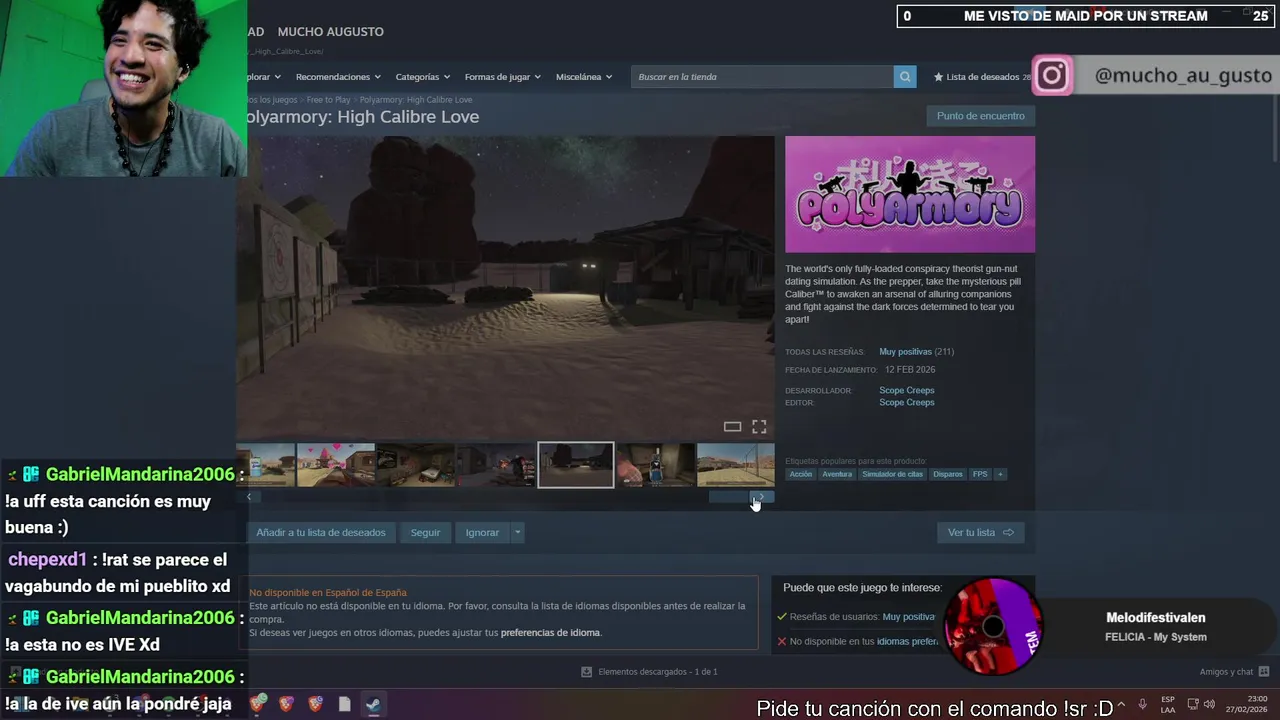The height and width of the screenshot is (720, 1280).
Task: Select the character close-up thumbnail
Action: (655, 465)
